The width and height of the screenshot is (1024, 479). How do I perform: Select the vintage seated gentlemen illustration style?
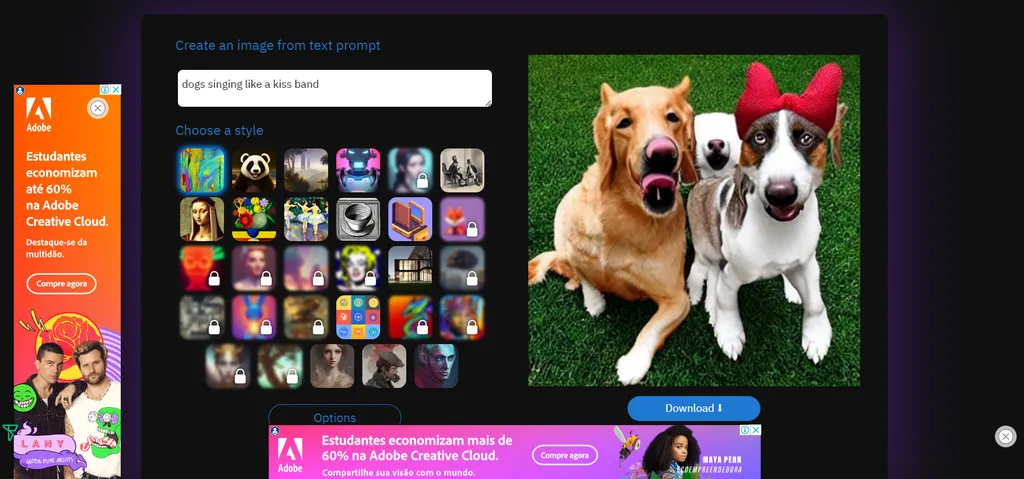pos(462,170)
